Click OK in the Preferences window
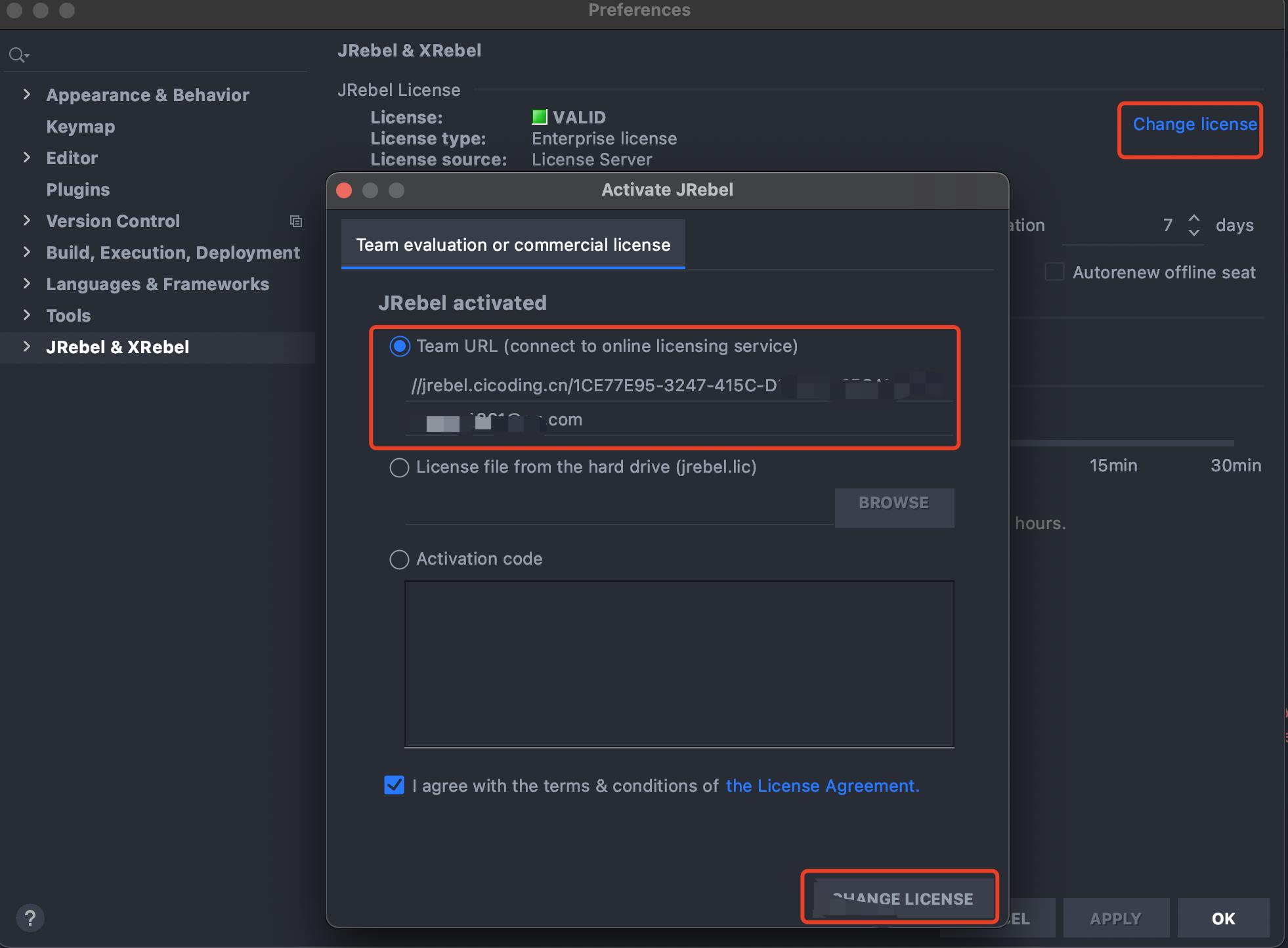Image resolution: width=1288 pixels, height=948 pixels. pos(1223,918)
